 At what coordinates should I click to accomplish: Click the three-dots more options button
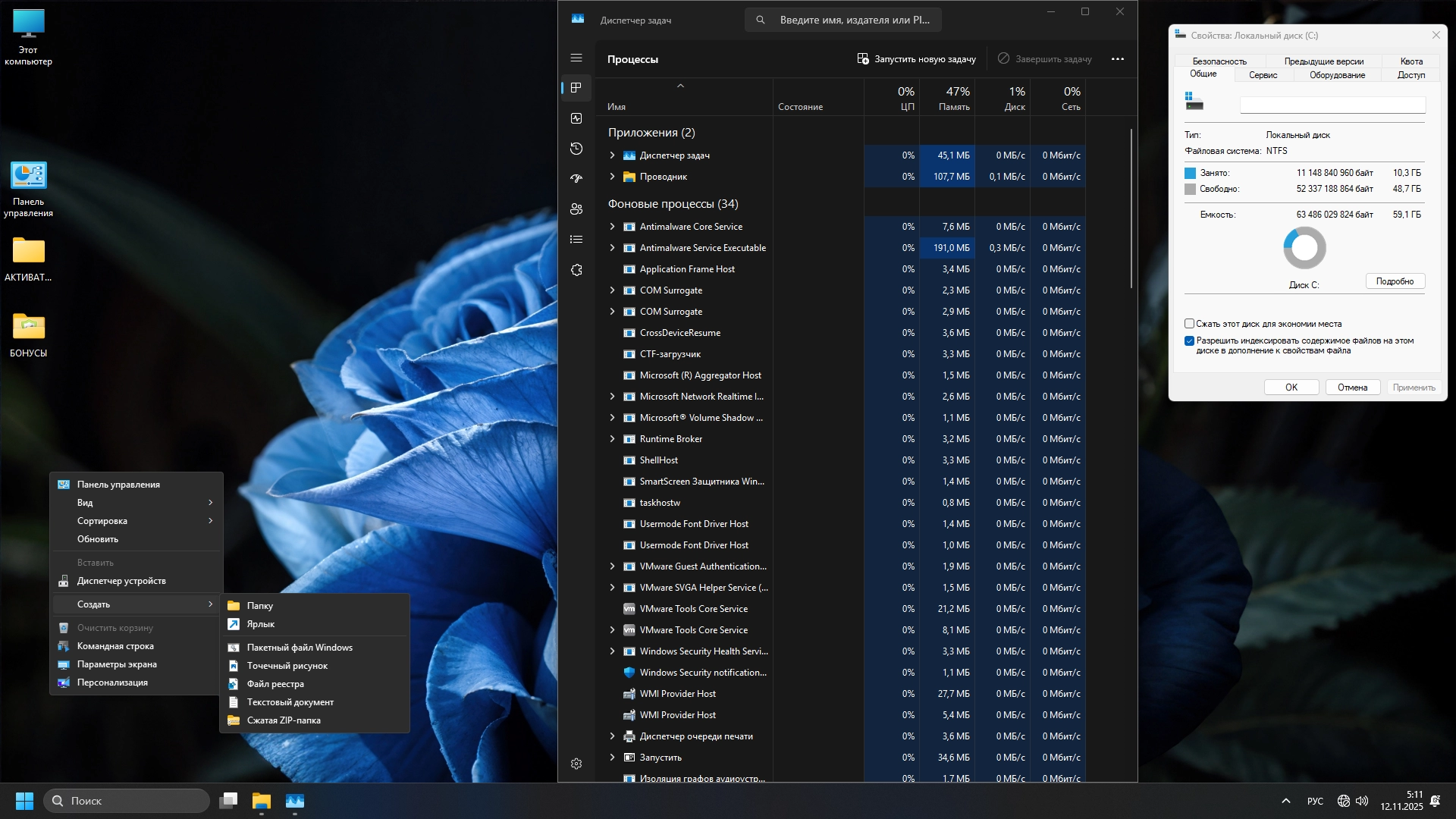1118,58
